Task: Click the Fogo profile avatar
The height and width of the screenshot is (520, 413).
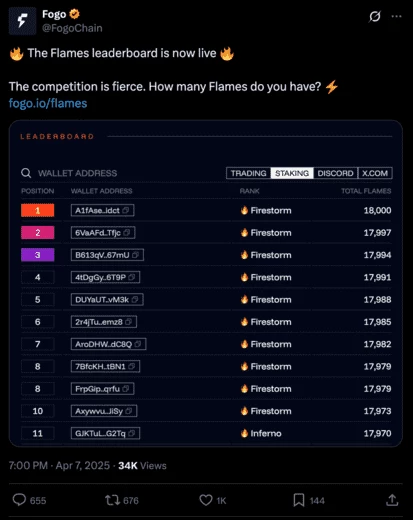Action: 22,21
